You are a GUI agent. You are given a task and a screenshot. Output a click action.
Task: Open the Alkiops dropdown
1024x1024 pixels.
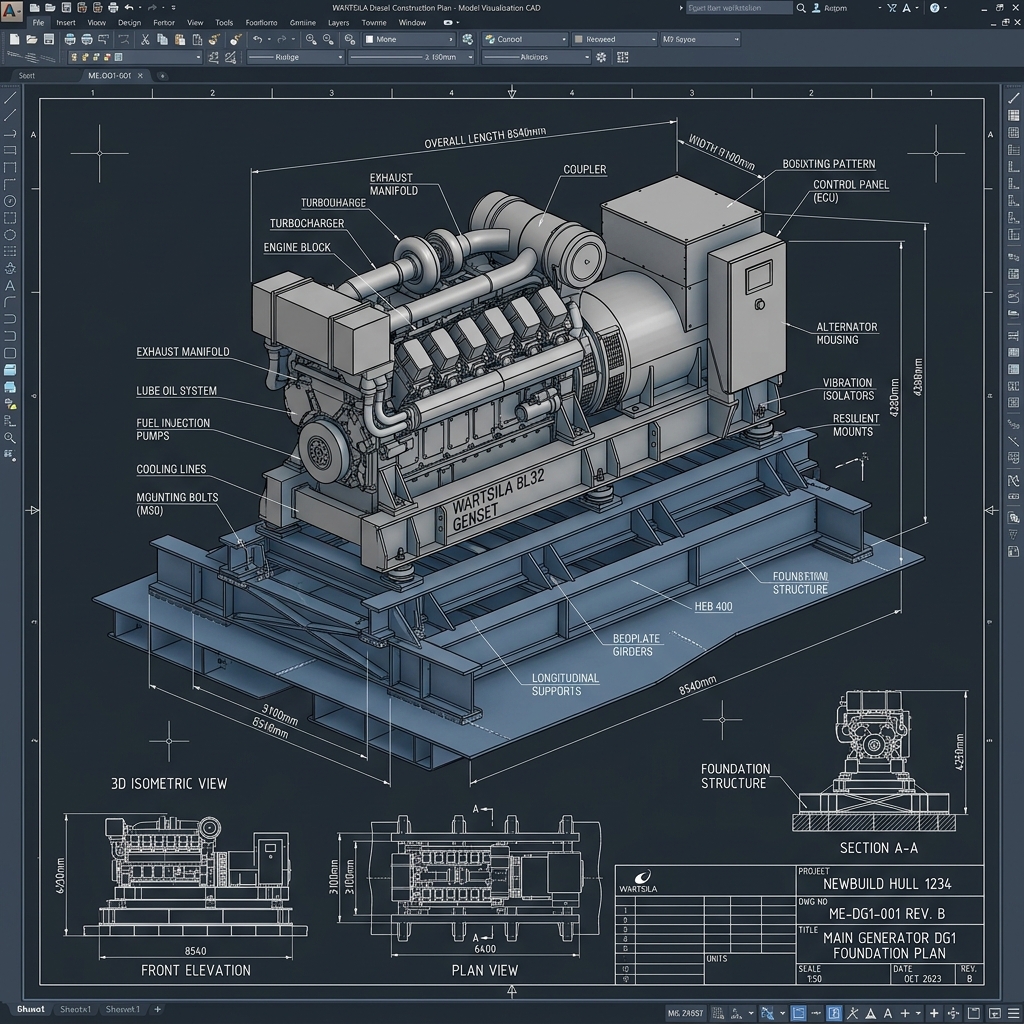pyautogui.click(x=536, y=57)
